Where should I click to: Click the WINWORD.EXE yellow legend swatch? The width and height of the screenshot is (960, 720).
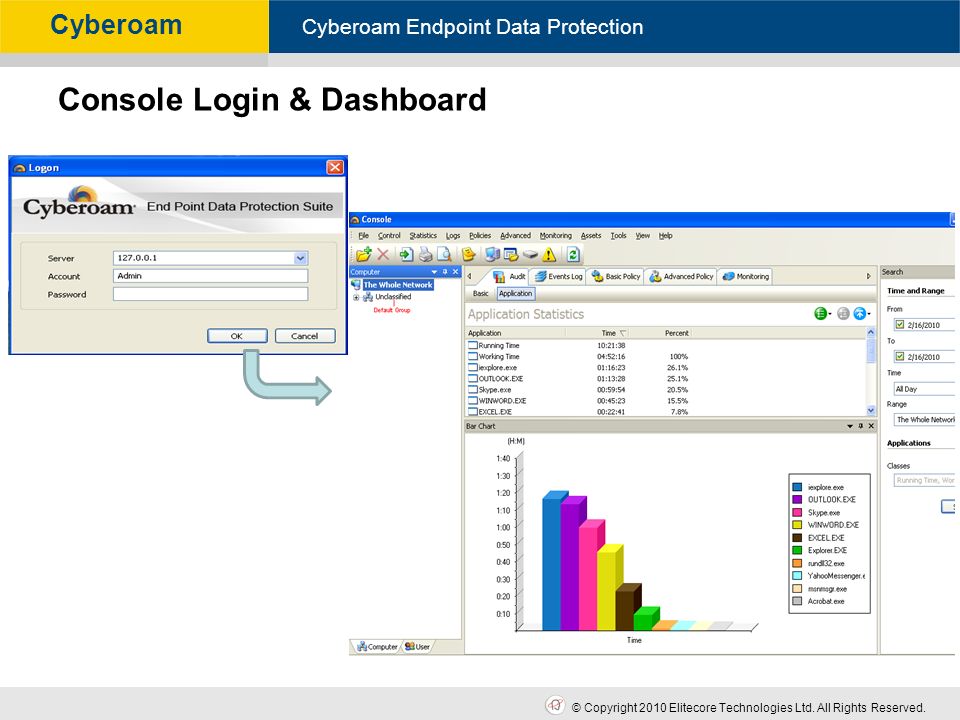click(x=797, y=525)
